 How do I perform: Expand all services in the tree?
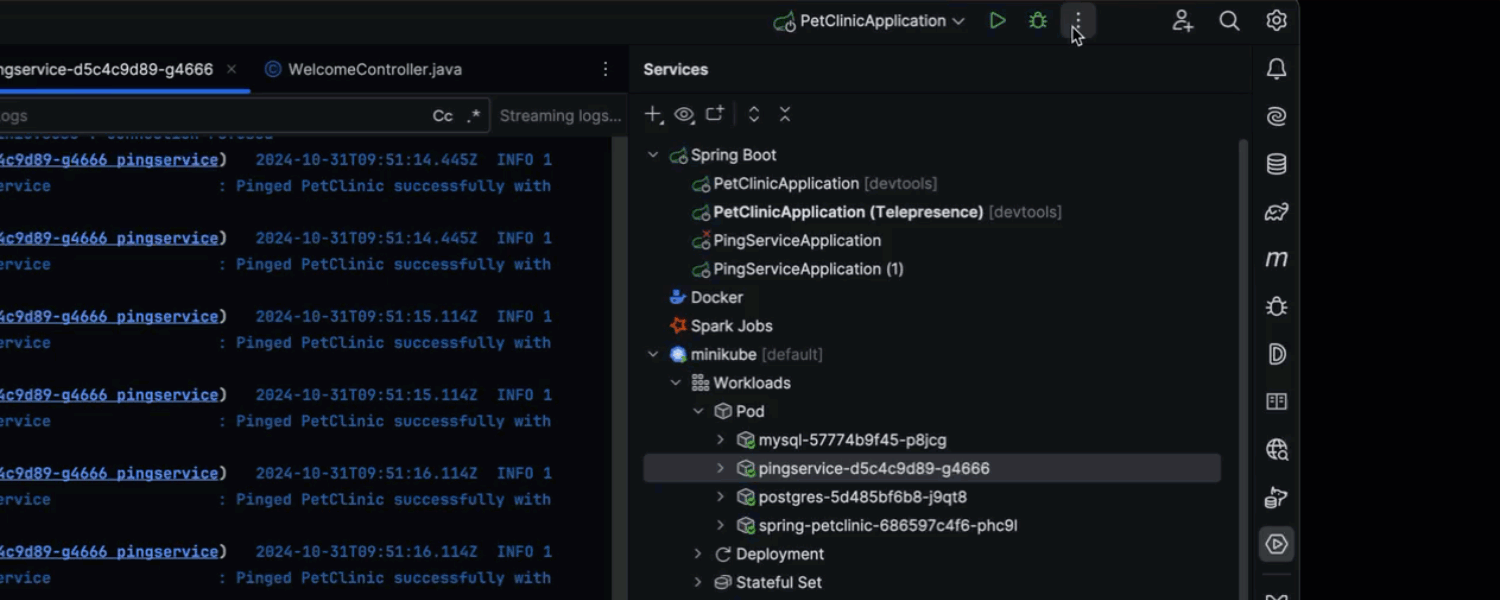[754, 114]
